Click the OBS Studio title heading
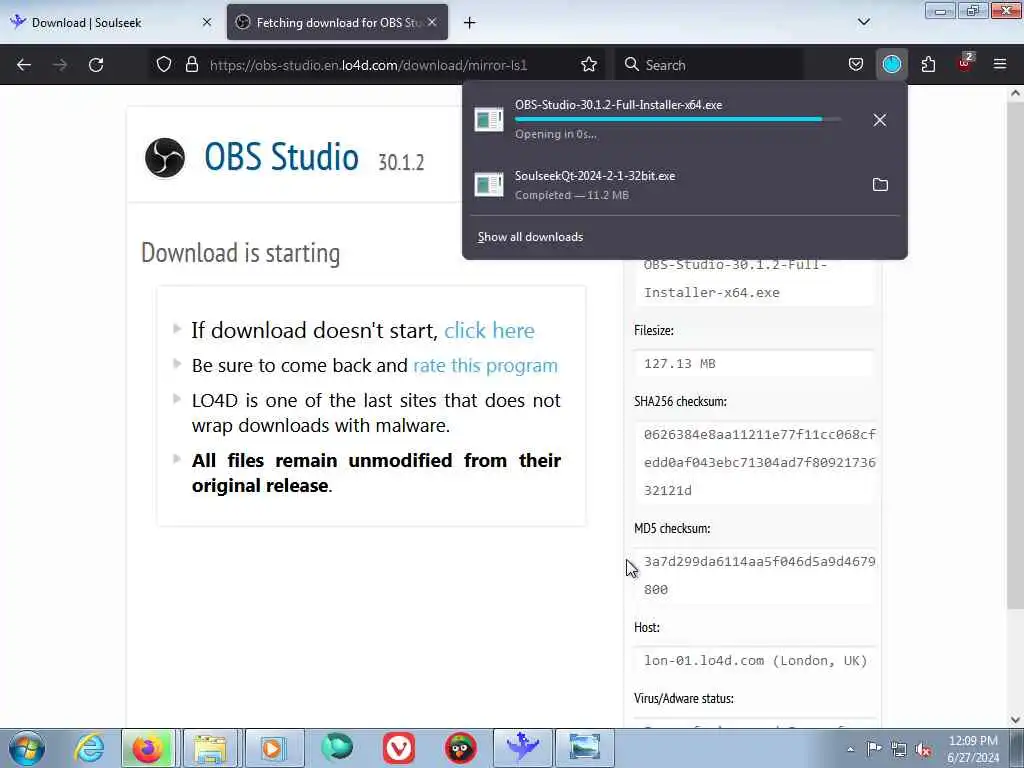The image size is (1024, 768). [x=281, y=157]
